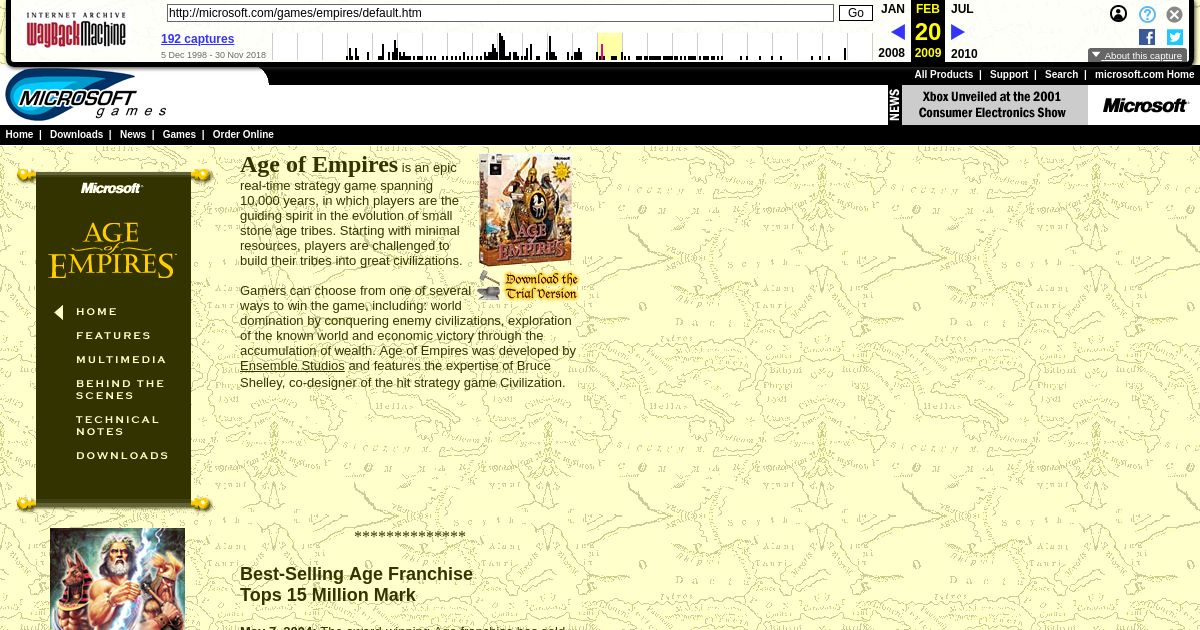Screen dimensions: 1200x630
Task: Click Best-Selling Age Franchise headline
Action: tap(356, 585)
